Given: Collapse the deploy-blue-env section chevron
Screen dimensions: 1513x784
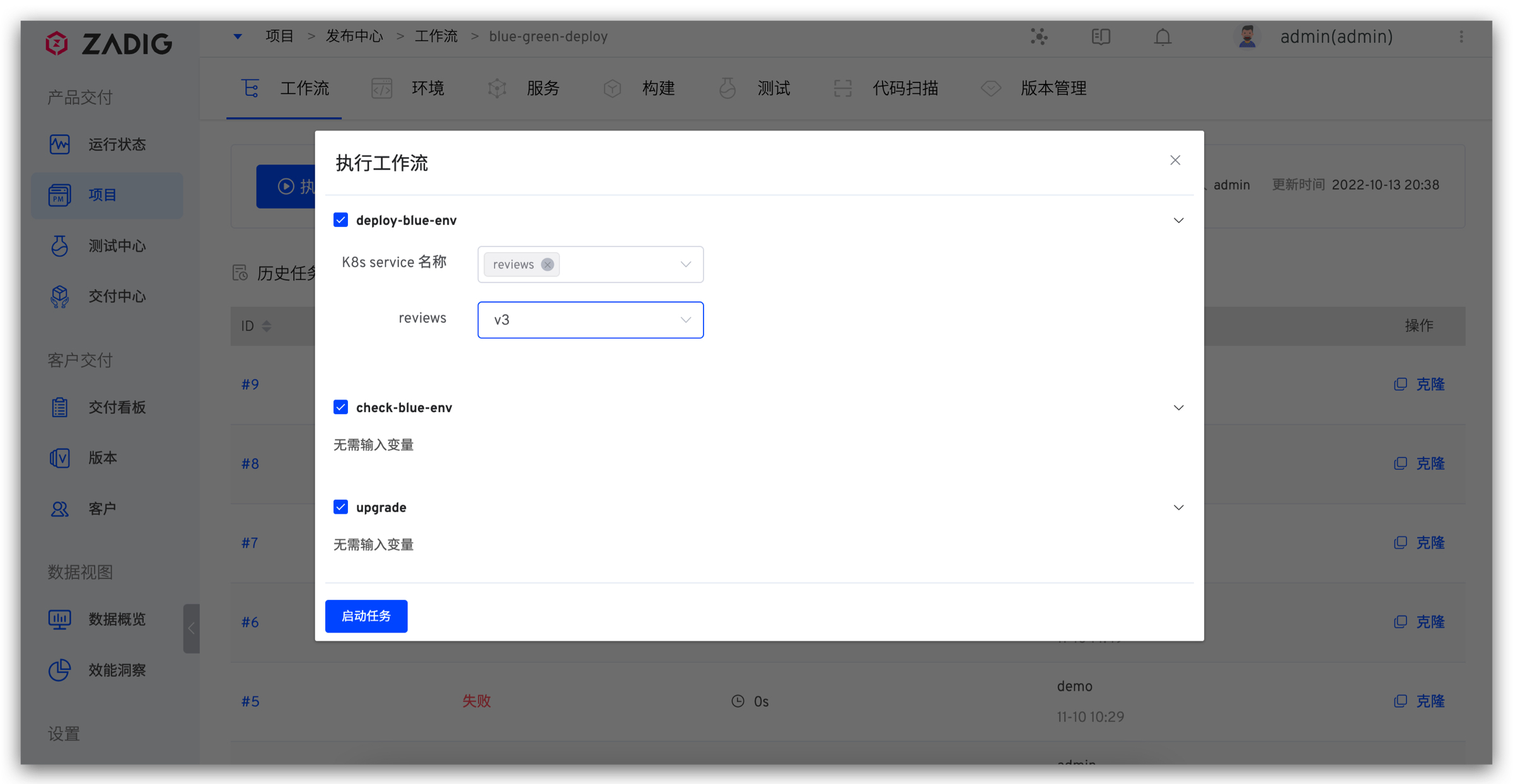Looking at the screenshot, I should pyautogui.click(x=1178, y=221).
